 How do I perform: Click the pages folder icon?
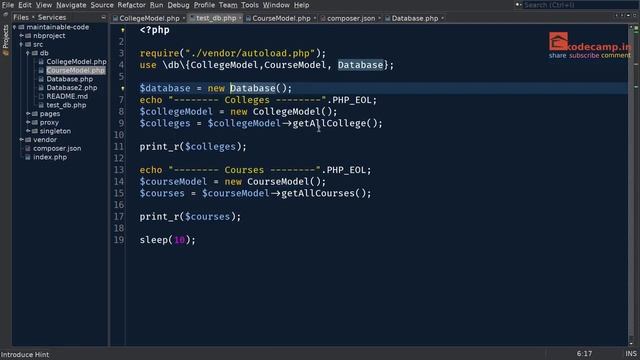(35, 114)
